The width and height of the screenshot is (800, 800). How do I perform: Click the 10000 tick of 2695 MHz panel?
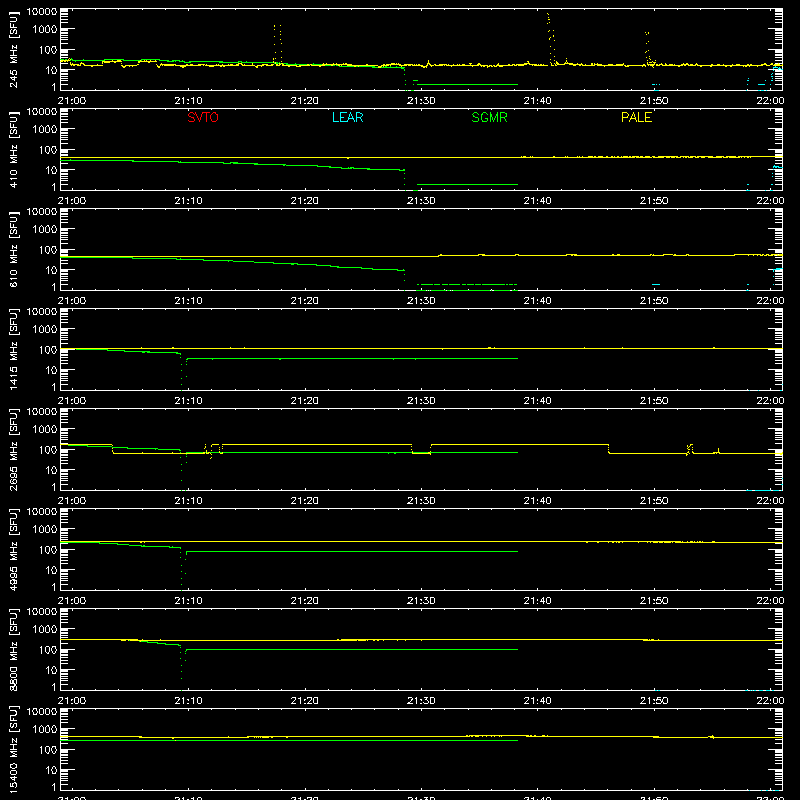pyautogui.click(x=42, y=412)
